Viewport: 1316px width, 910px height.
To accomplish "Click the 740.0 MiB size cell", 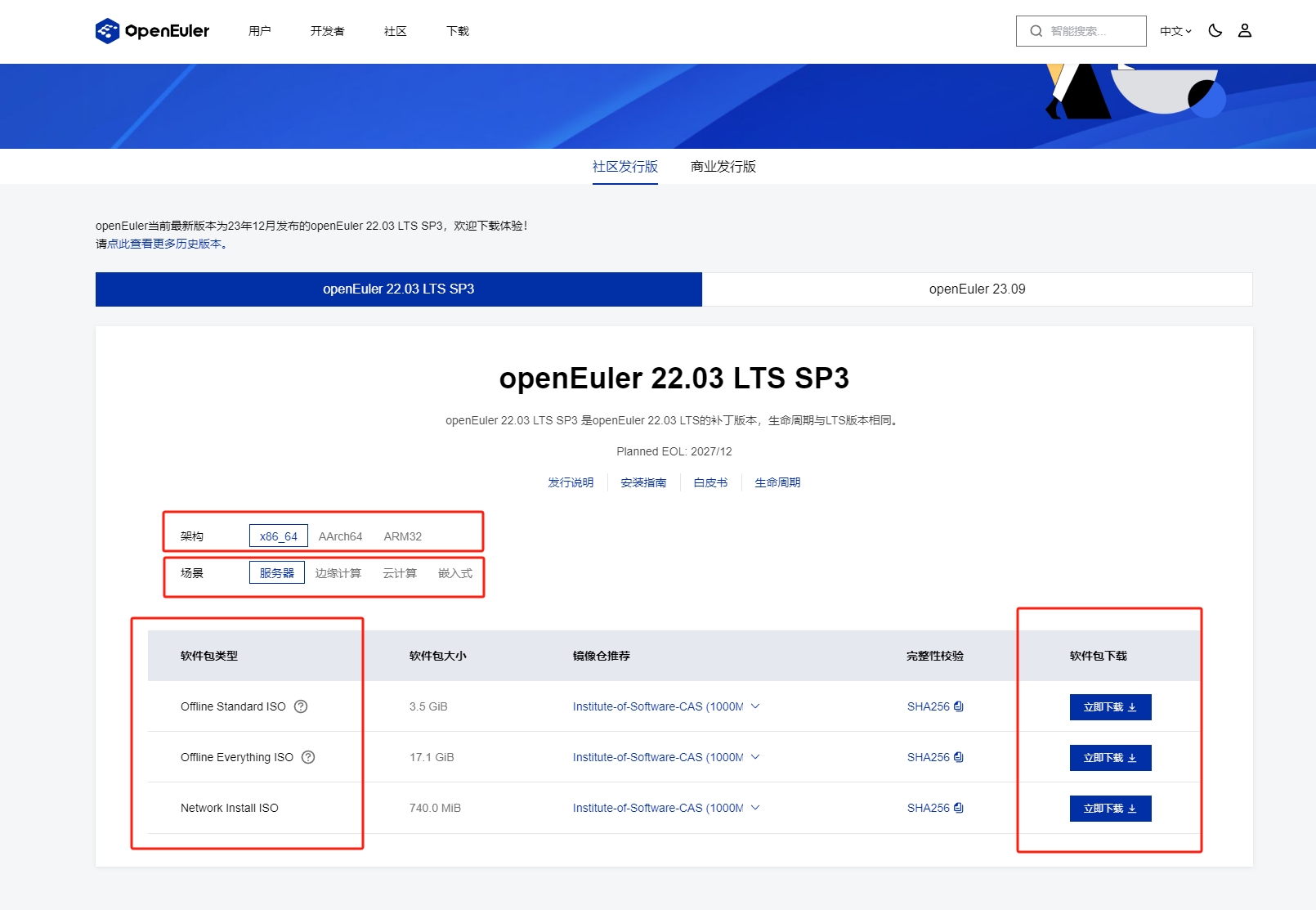I will pyautogui.click(x=435, y=808).
